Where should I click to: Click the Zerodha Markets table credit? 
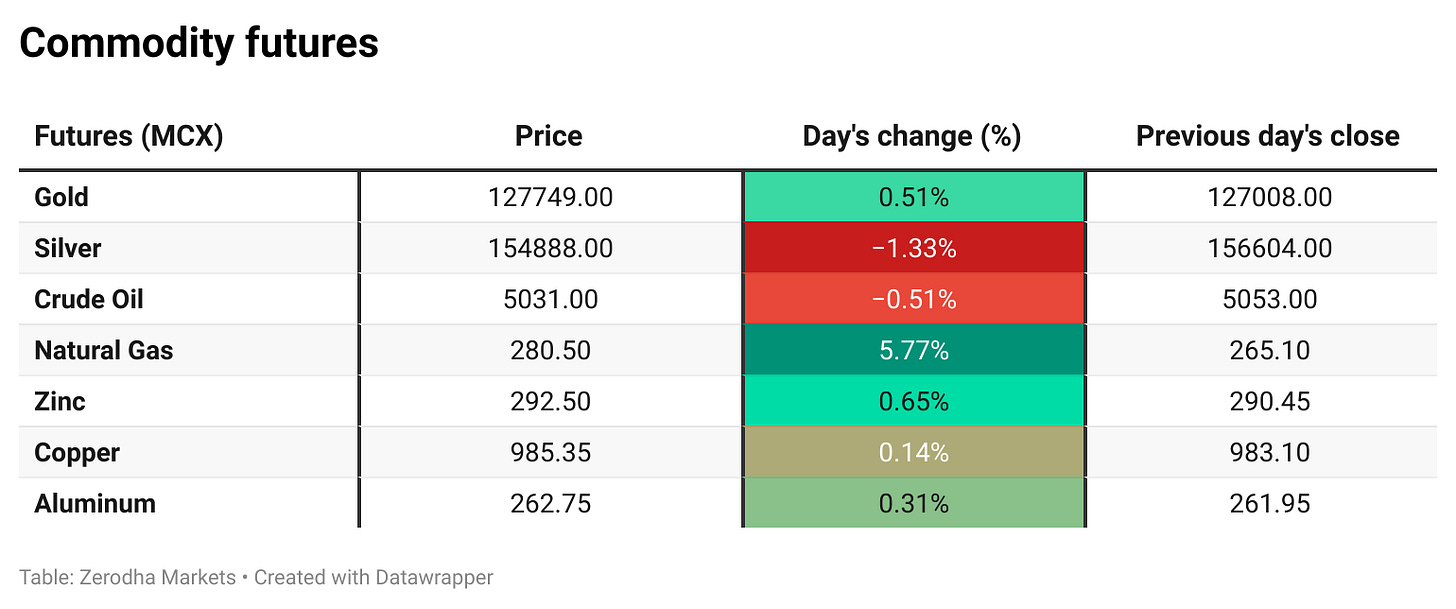(127, 577)
